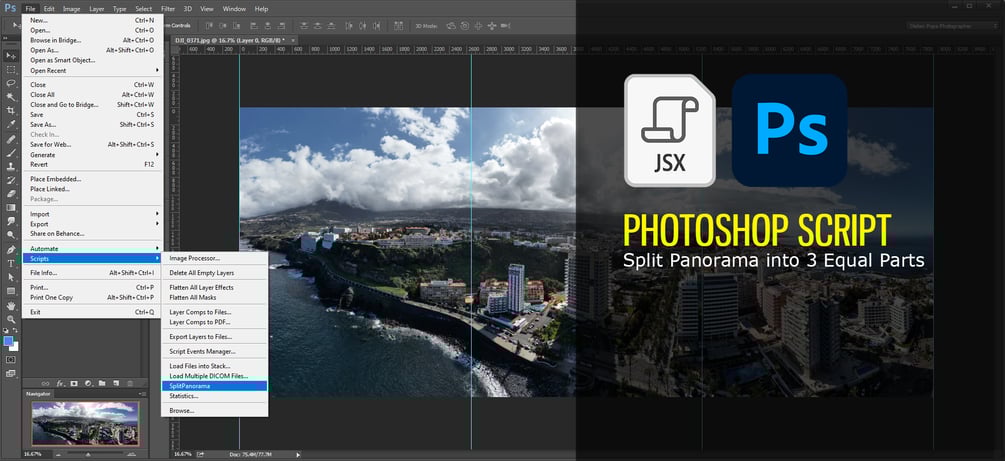
Task: Click the Add layer mask icon
Action: click(x=74, y=383)
